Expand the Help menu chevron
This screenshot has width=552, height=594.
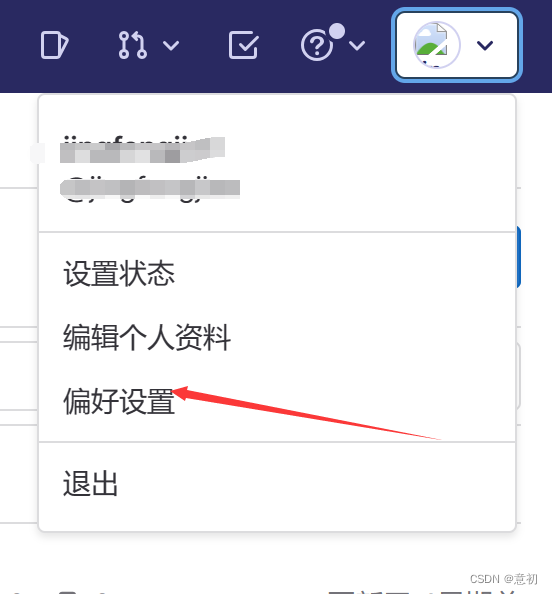click(x=357, y=45)
